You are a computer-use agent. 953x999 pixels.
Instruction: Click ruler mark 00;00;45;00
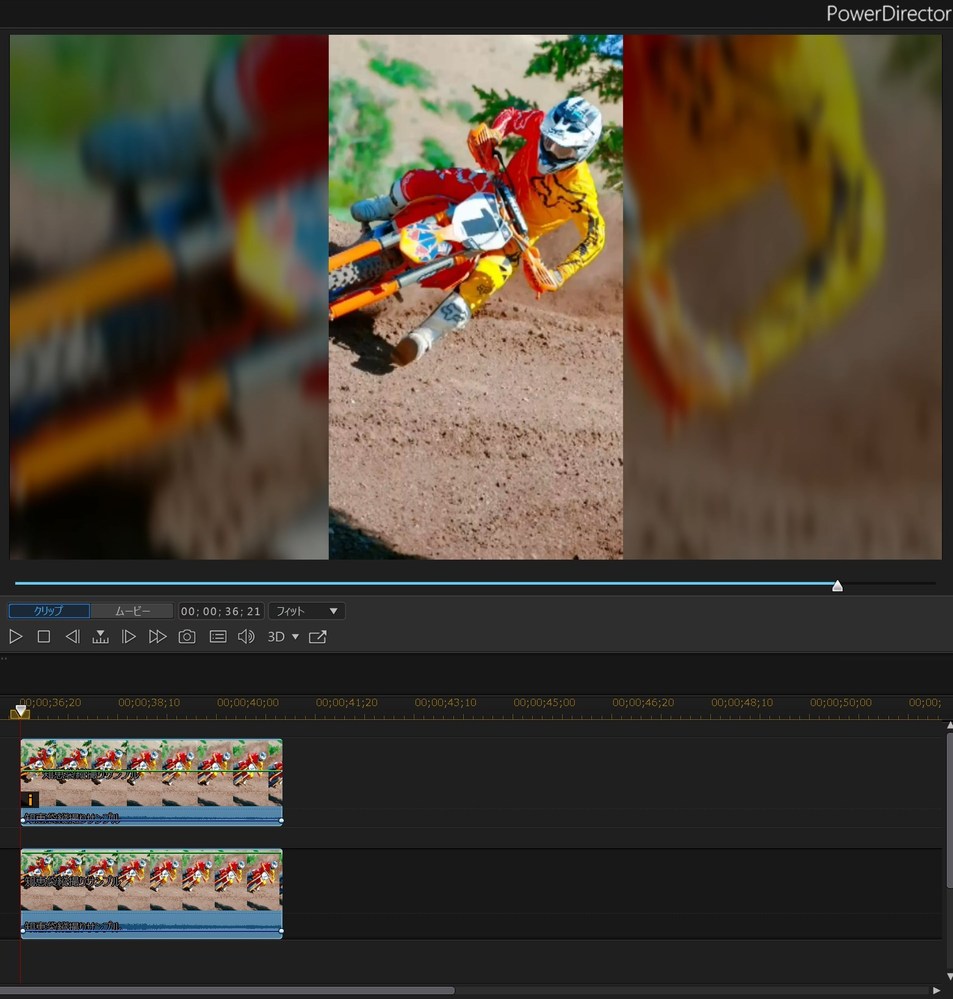click(x=544, y=702)
